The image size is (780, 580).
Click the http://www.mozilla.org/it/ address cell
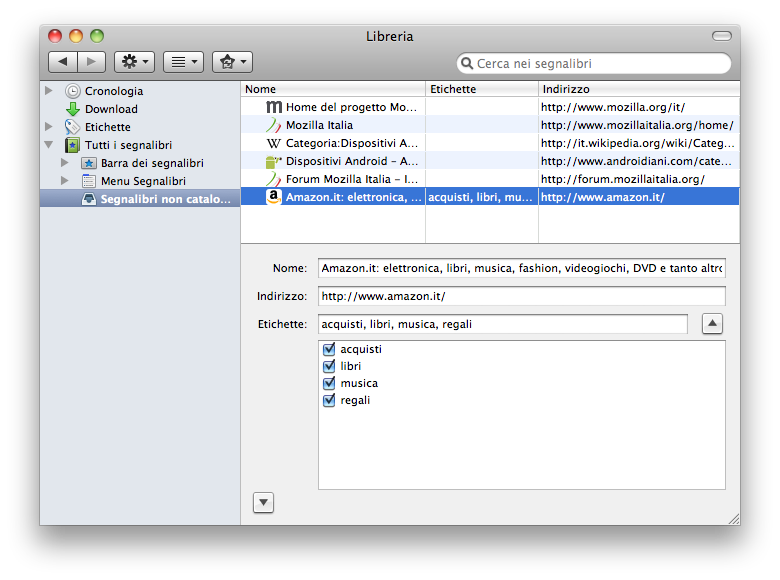(639, 107)
